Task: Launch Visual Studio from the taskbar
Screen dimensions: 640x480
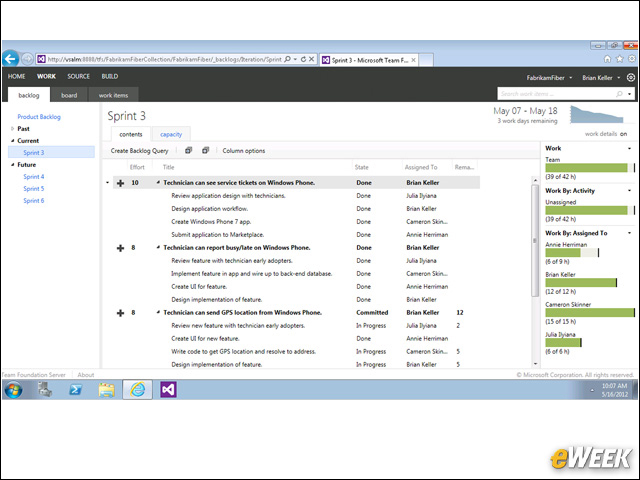Action: coord(168,390)
